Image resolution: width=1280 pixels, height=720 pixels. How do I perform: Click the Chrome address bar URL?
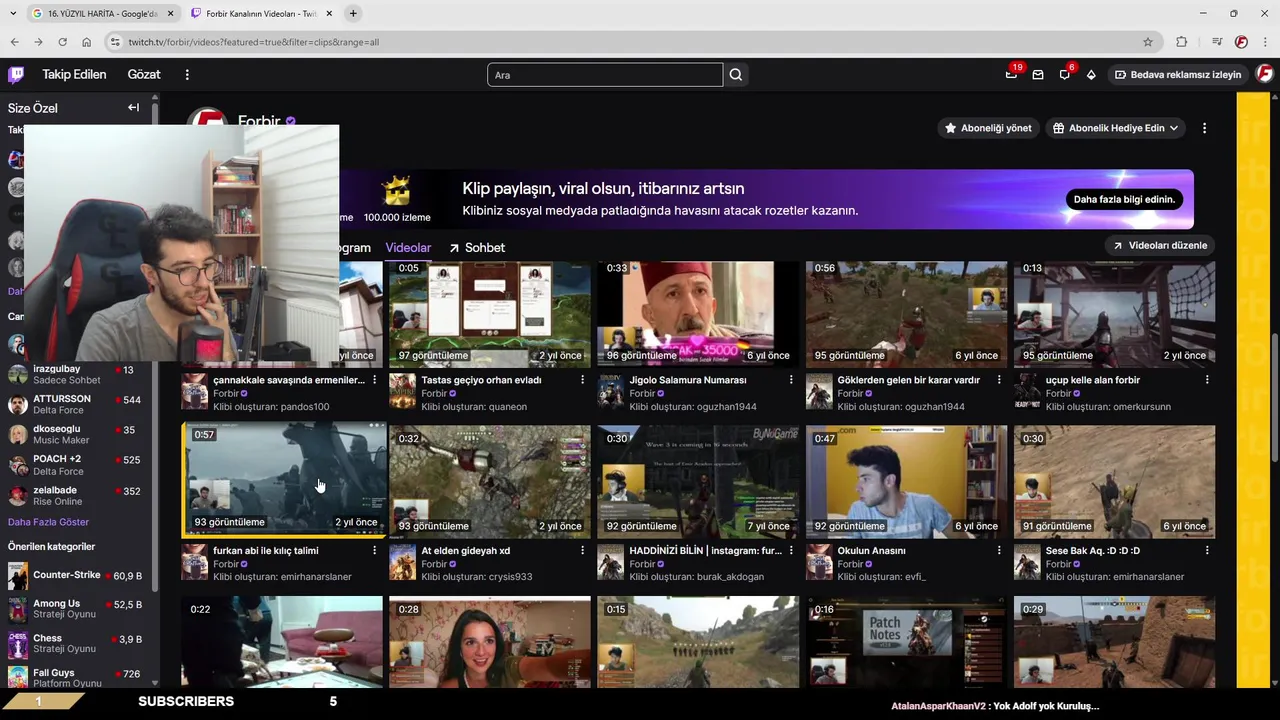point(254,42)
